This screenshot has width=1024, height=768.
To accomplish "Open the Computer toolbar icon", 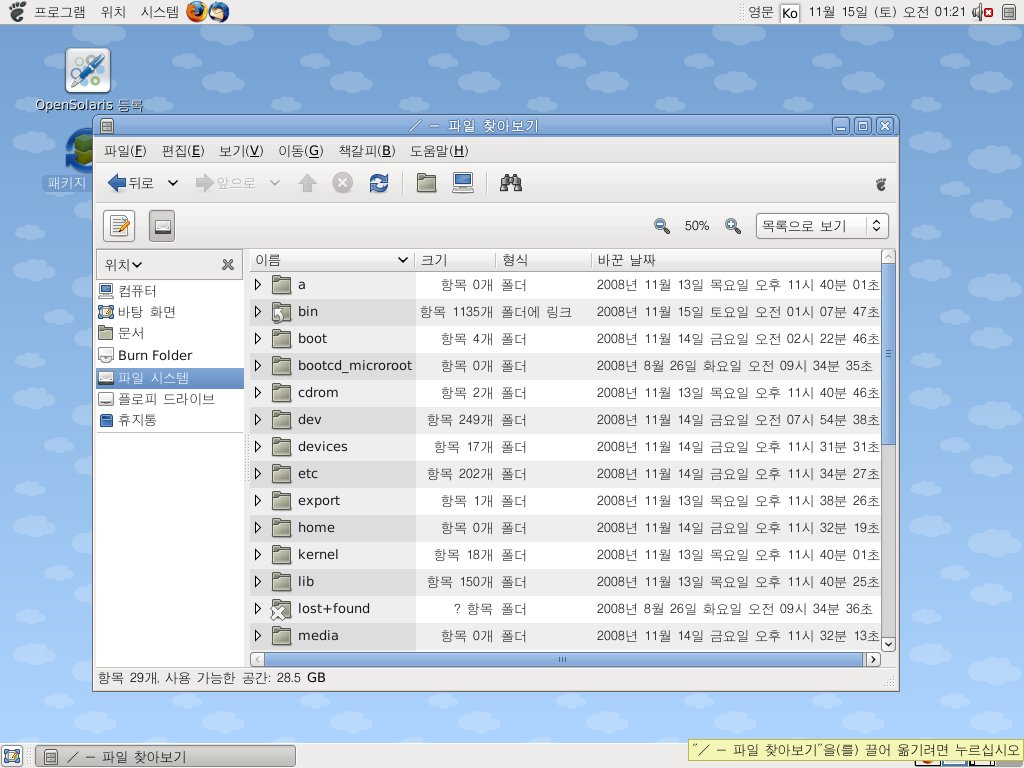I will click(x=463, y=183).
